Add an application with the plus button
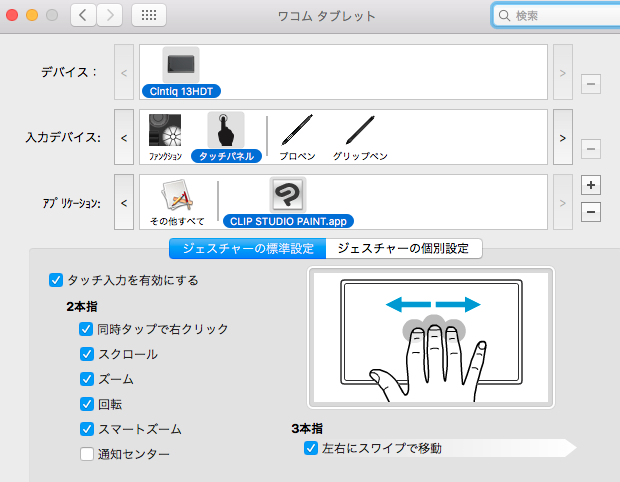The image size is (620, 482). (x=591, y=185)
